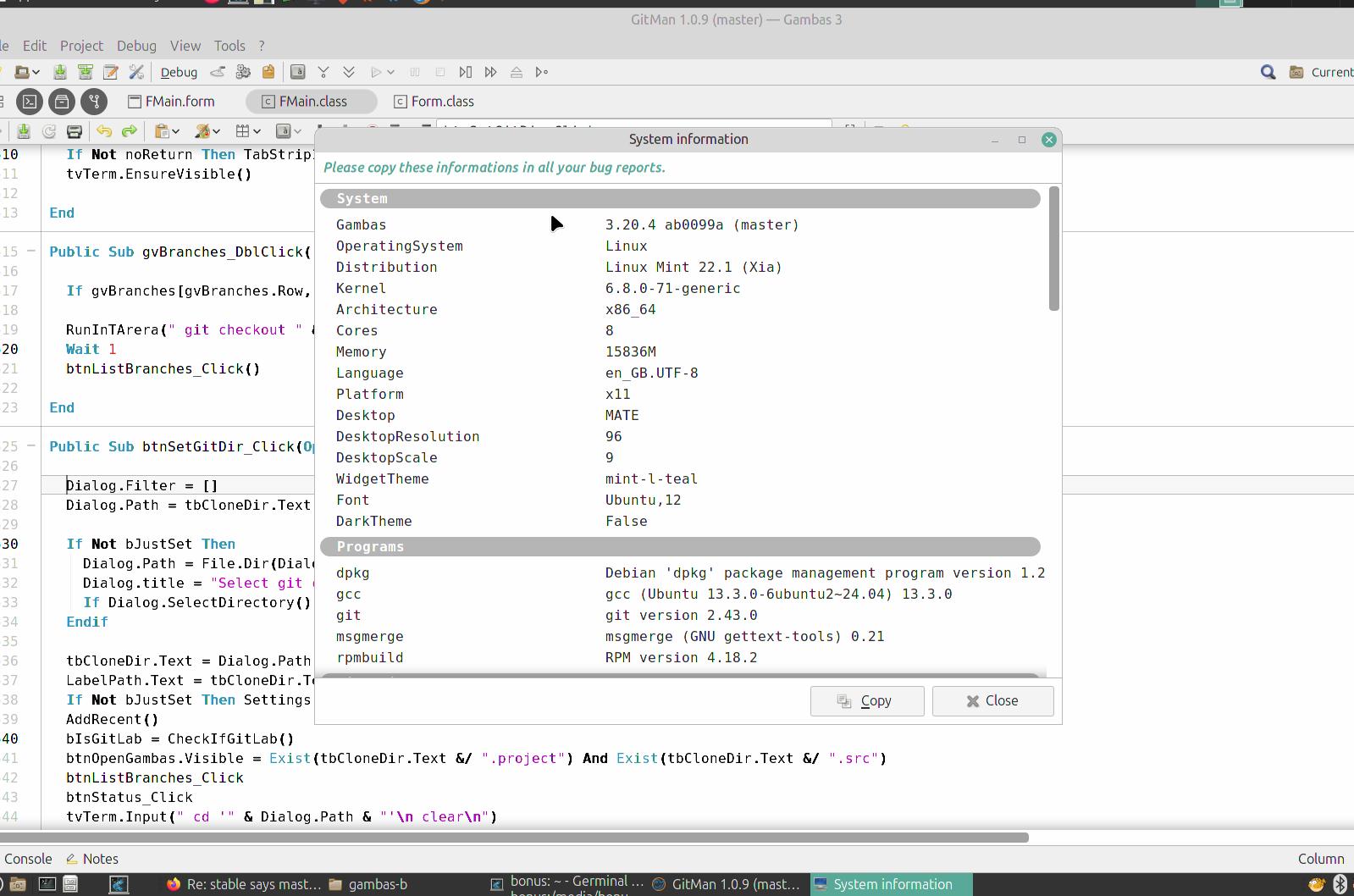Click the Copy button in System information

(867, 701)
